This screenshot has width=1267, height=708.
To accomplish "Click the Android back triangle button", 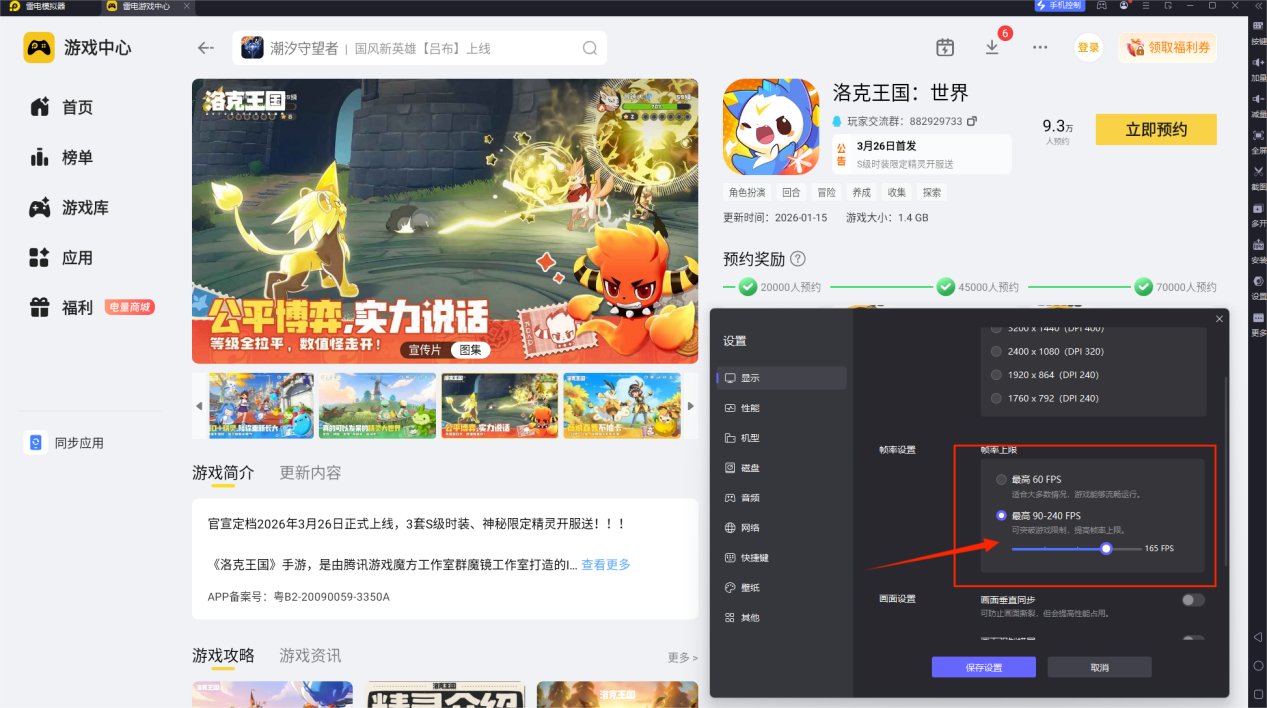I will click(1258, 637).
